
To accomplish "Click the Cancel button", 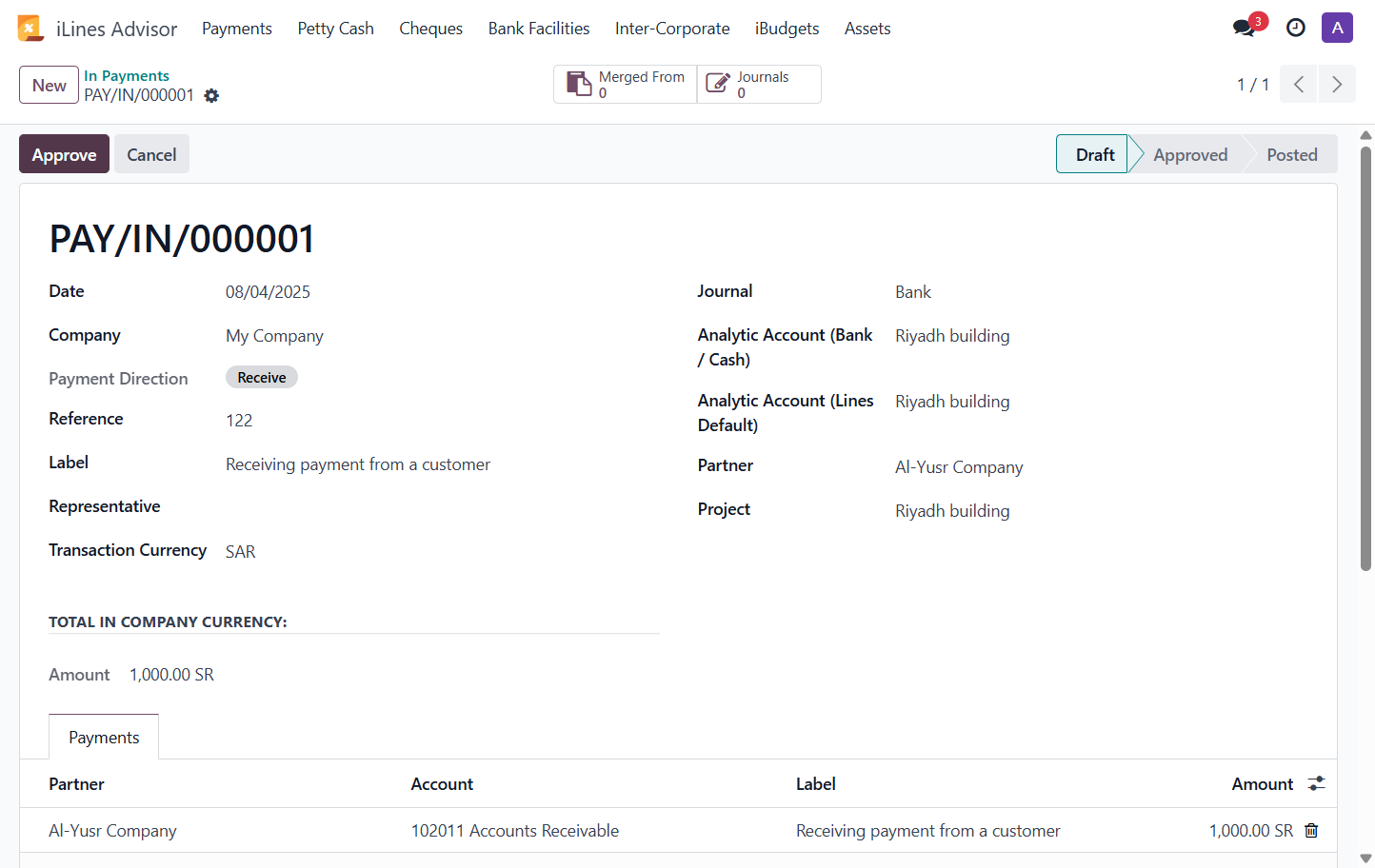I will tap(151, 154).
